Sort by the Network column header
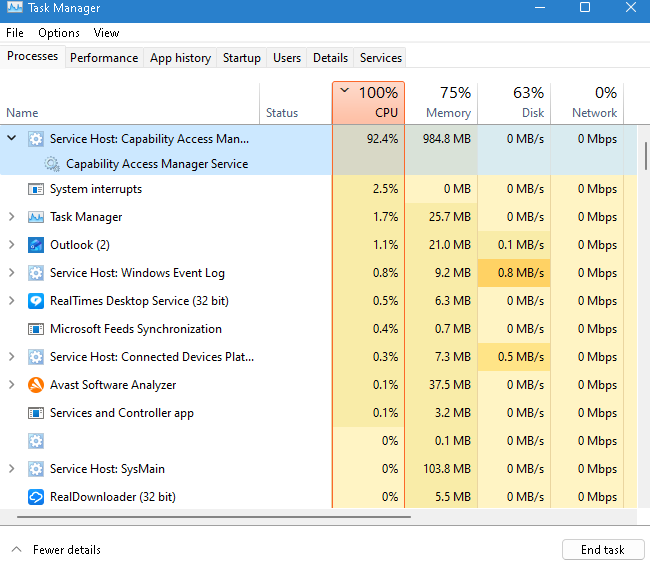 tap(587, 102)
